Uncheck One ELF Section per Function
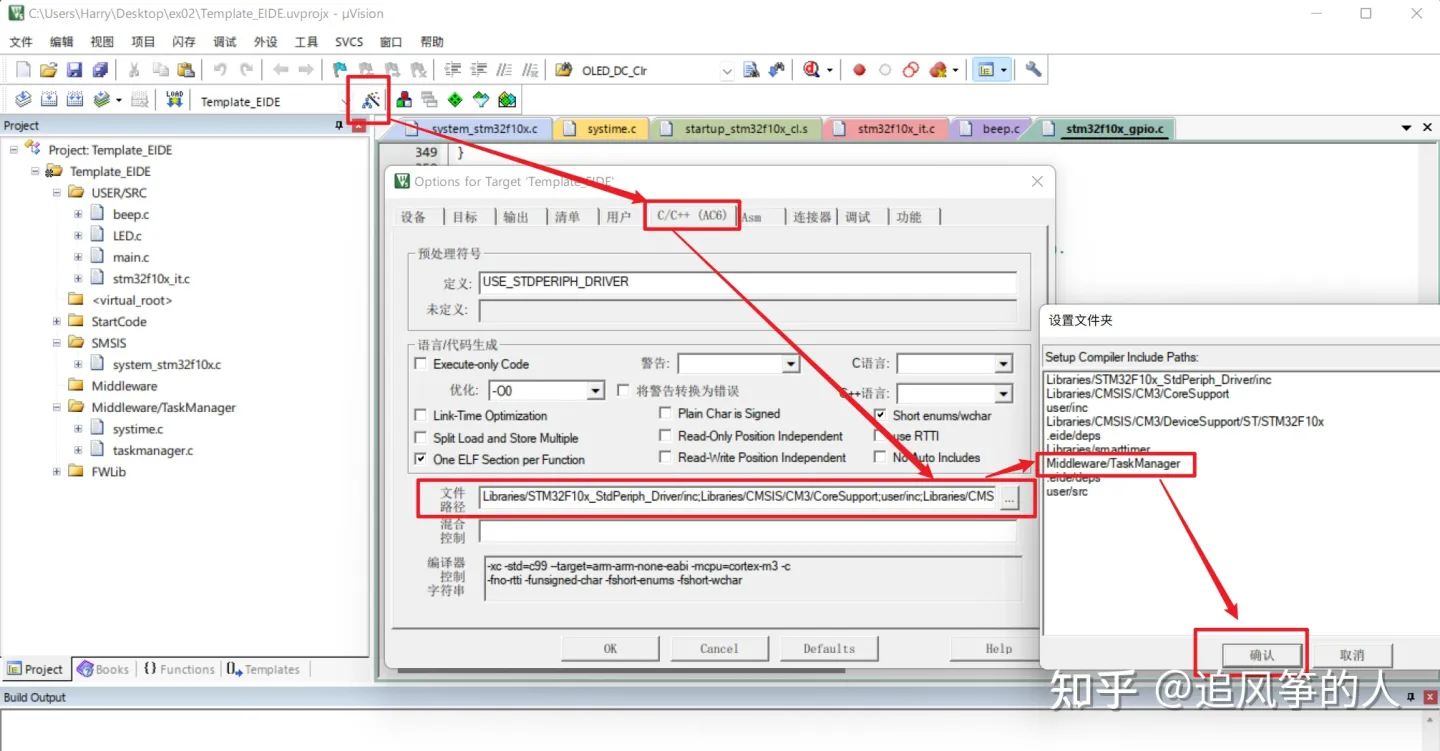Image resolution: width=1440 pixels, height=751 pixels. 420,459
